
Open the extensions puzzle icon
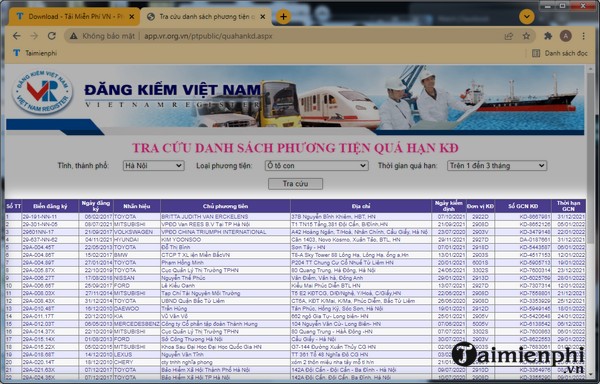click(548, 36)
